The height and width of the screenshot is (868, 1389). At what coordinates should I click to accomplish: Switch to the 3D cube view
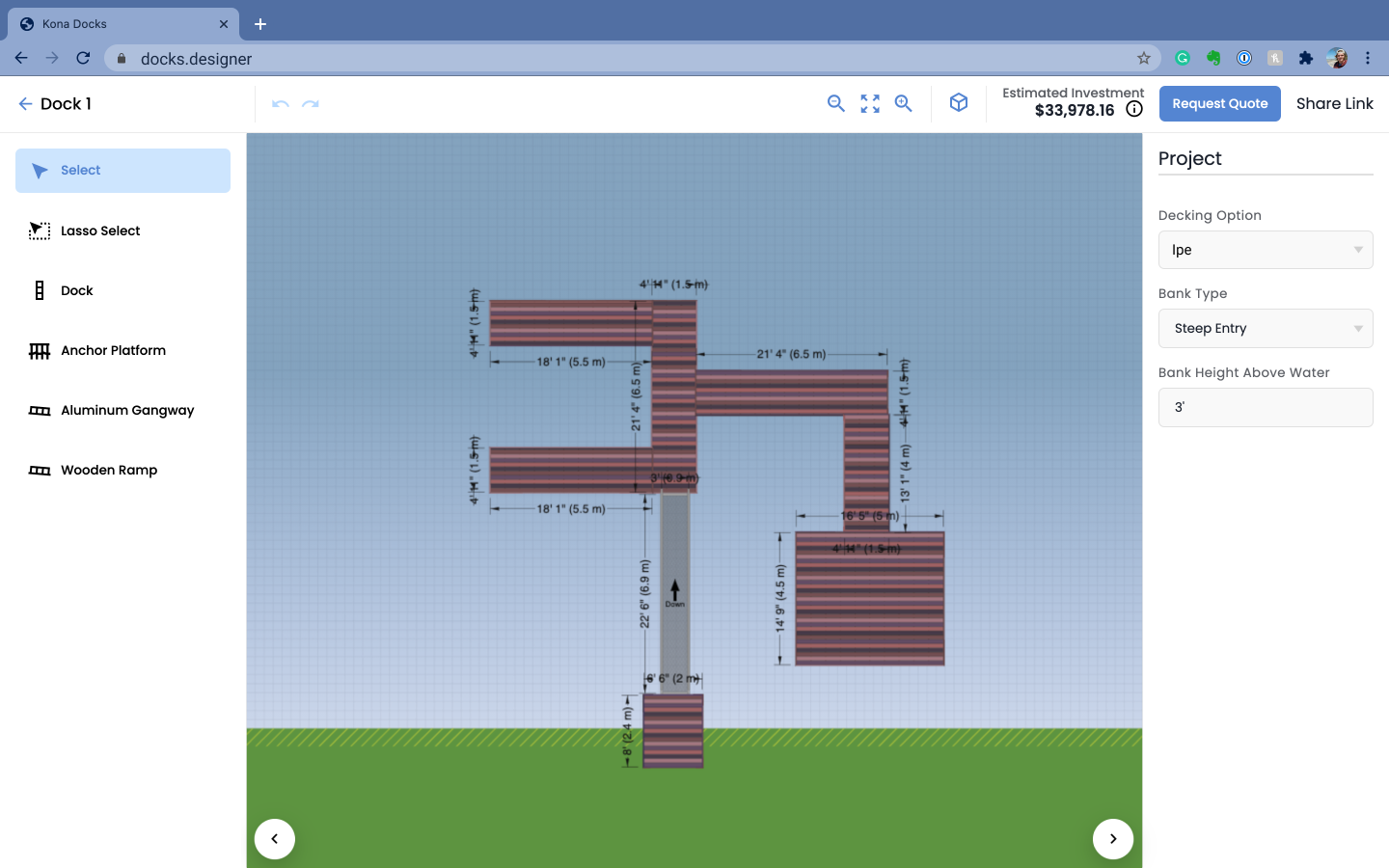[959, 102]
